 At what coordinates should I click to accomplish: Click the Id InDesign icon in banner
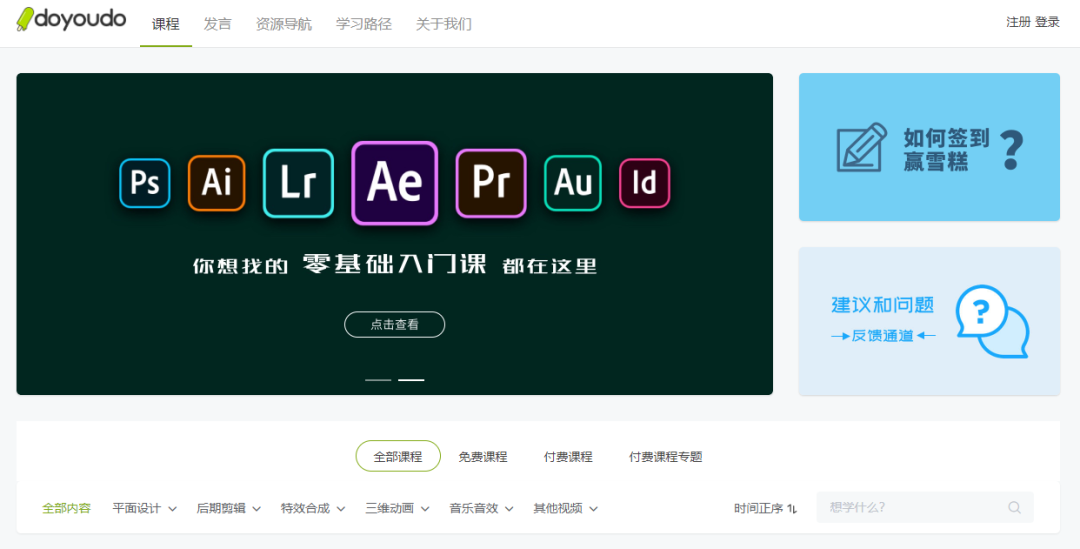tap(645, 183)
